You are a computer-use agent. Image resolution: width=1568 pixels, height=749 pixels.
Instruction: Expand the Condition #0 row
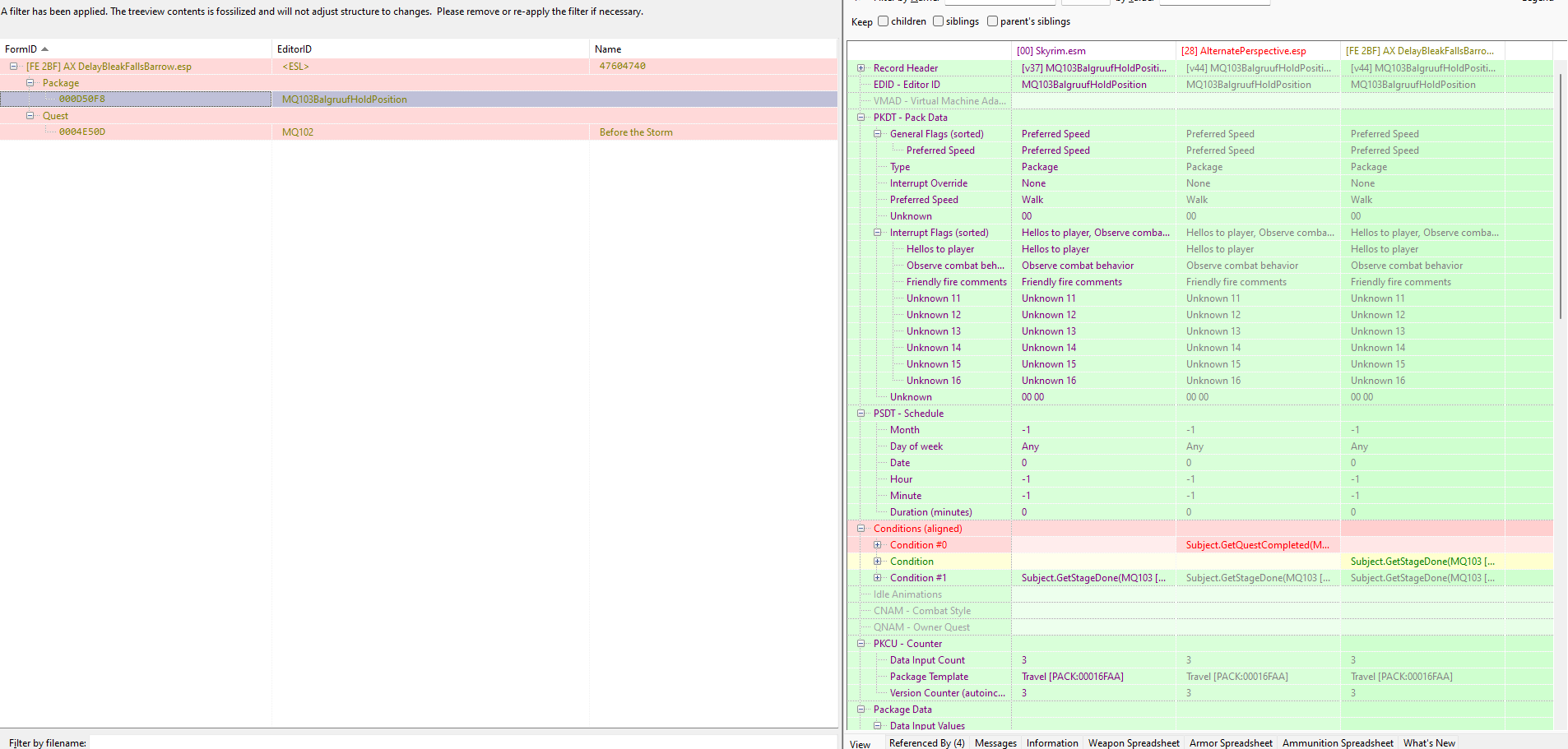(x=877, y=545)
